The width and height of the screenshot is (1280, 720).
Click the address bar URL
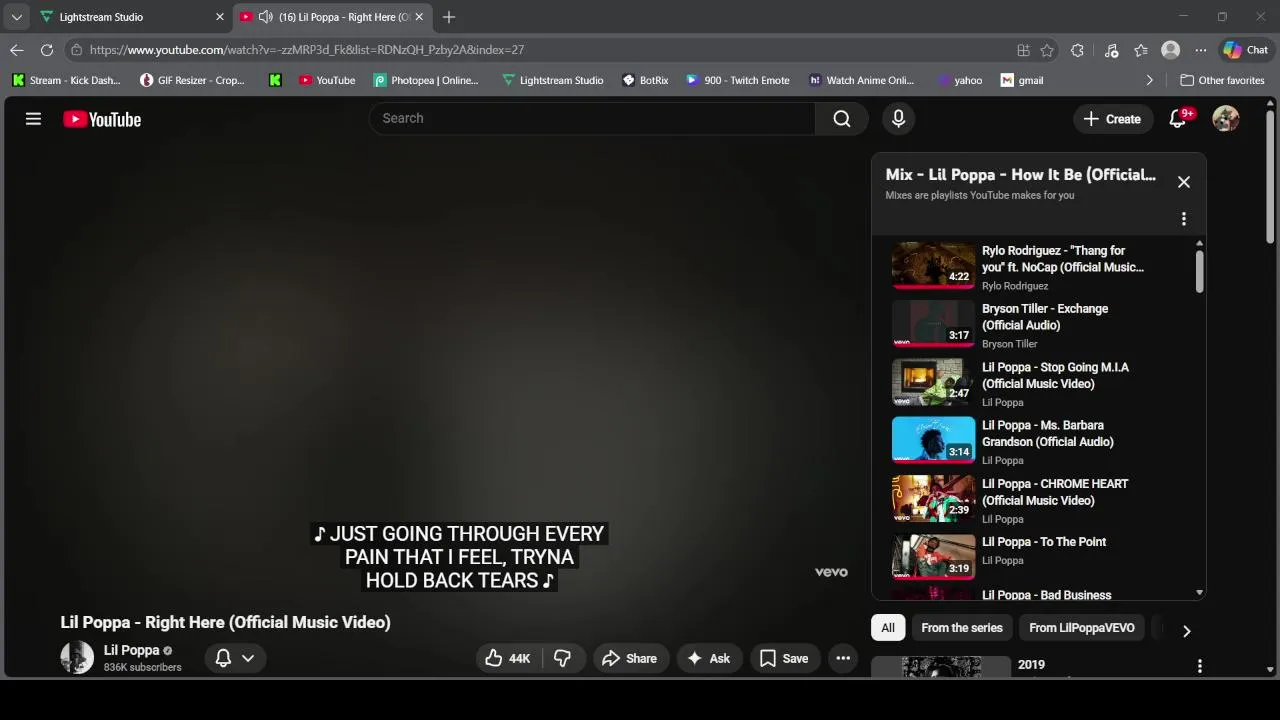[x=307, y=50]
